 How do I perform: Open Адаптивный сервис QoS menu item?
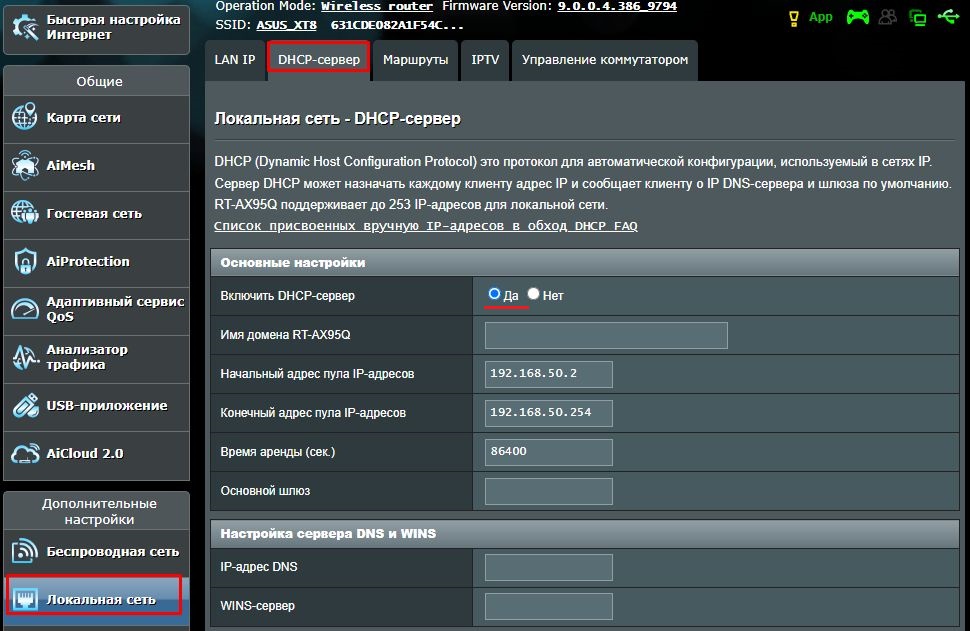tap(97, 309)
